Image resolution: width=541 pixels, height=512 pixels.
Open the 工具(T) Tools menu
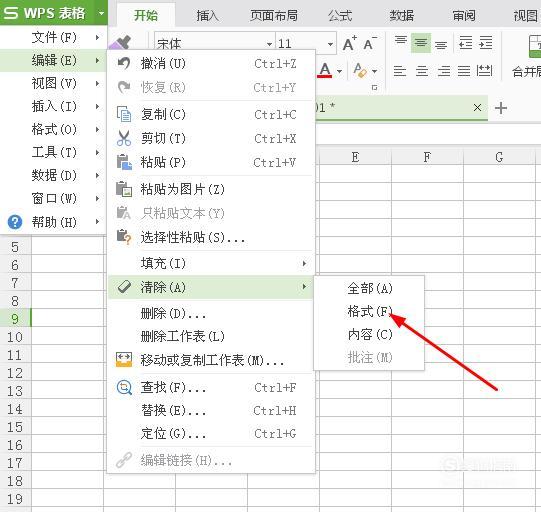tap(53, 152)
